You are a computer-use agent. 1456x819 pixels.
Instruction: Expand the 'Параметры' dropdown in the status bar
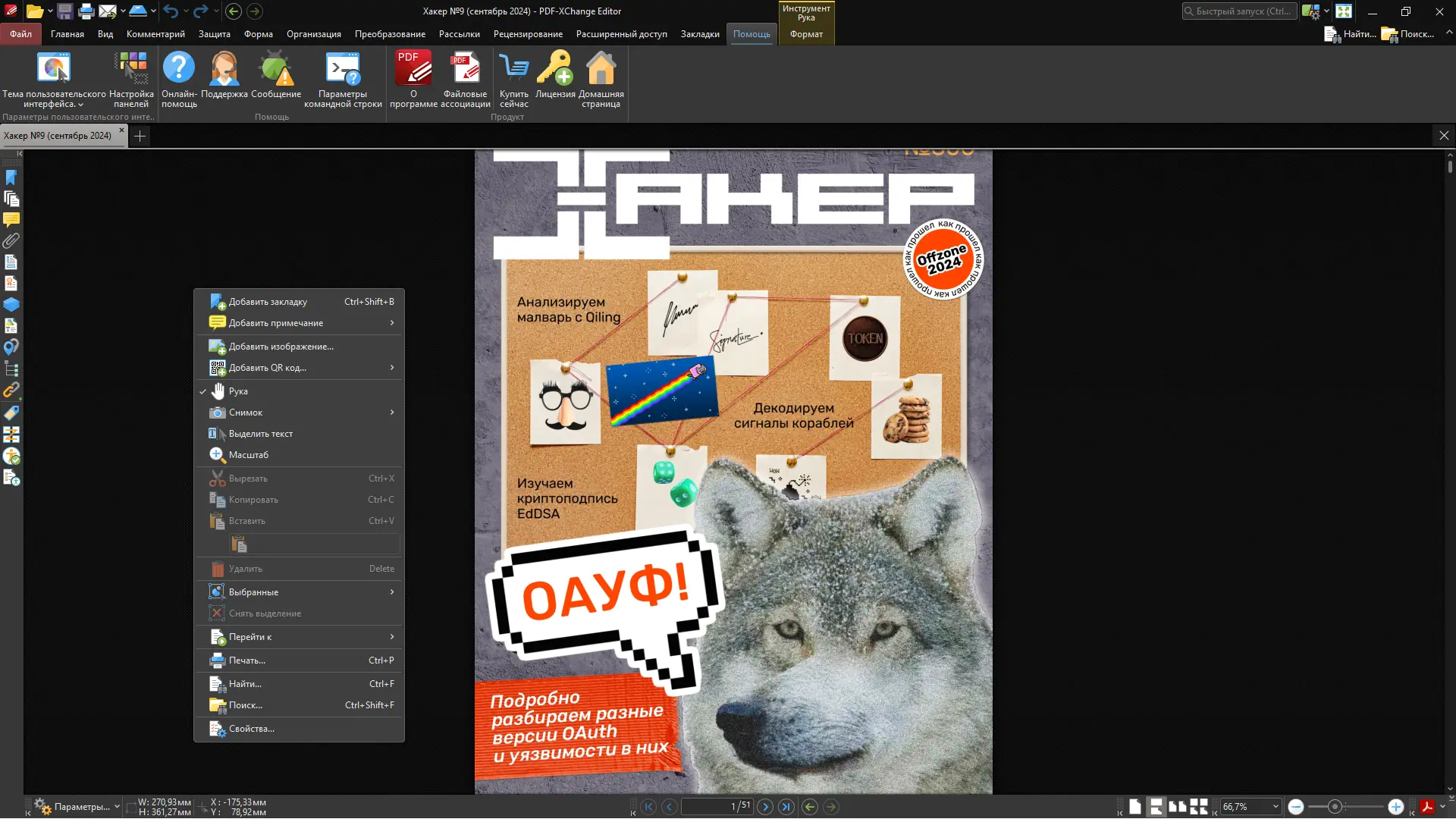click(115, 806)
